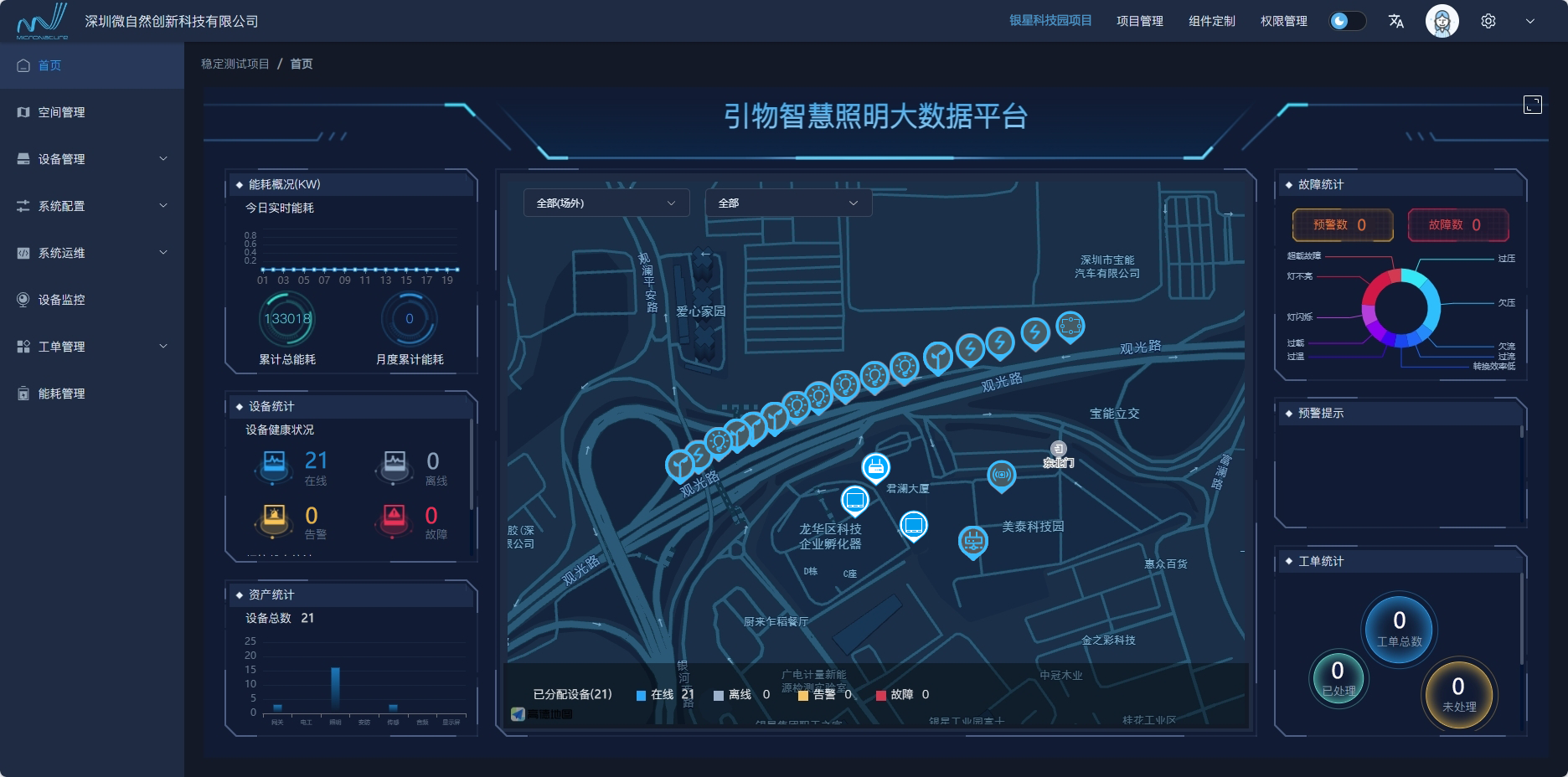Click the 设备统计 panel scrollbar

tap(472, 463)
